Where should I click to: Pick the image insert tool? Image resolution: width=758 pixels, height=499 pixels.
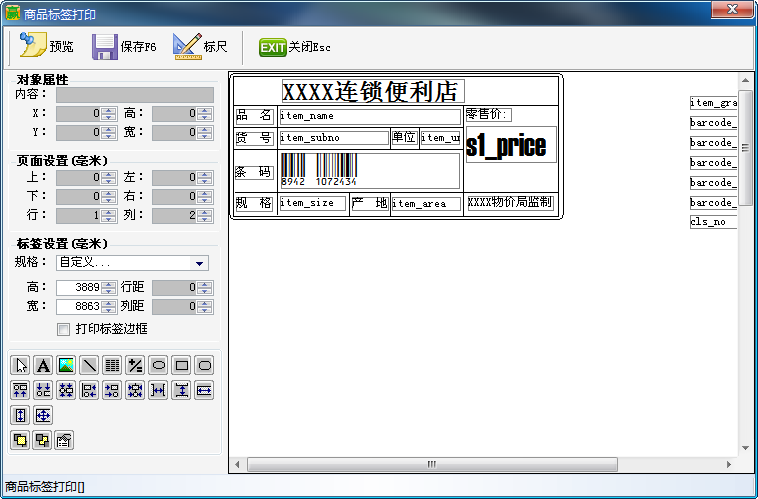coord(66,365)
